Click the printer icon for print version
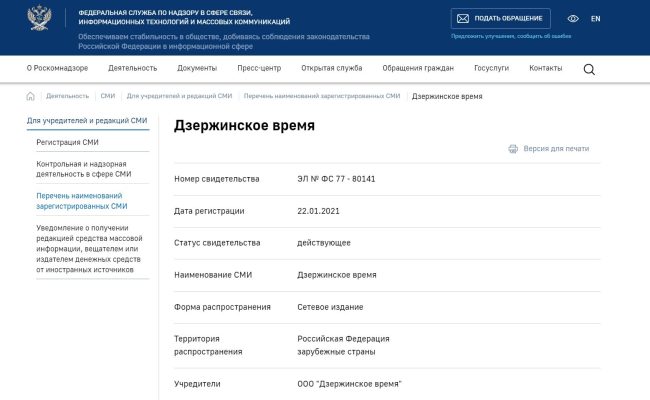The height and width of the screenshot is (400, 650). (x=513, y=148)
